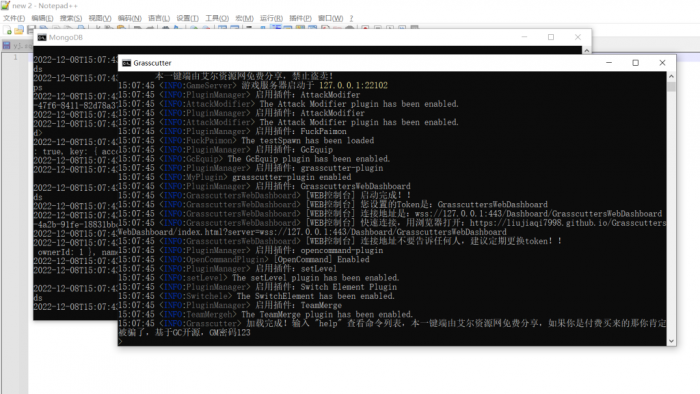The height and width of the screenshot is (394, 700).
Task: Open the 插件(P) plugins menu
Action: [300, 18]
